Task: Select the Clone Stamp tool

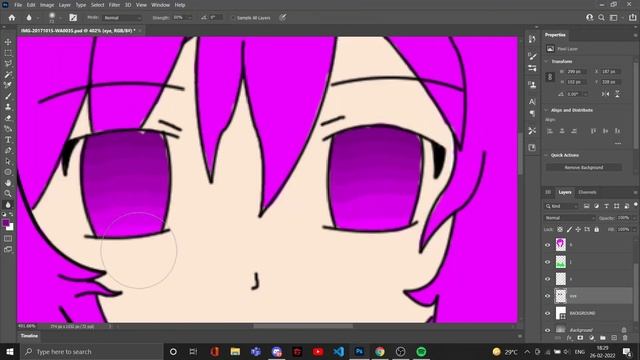Action: click(8, 107)
